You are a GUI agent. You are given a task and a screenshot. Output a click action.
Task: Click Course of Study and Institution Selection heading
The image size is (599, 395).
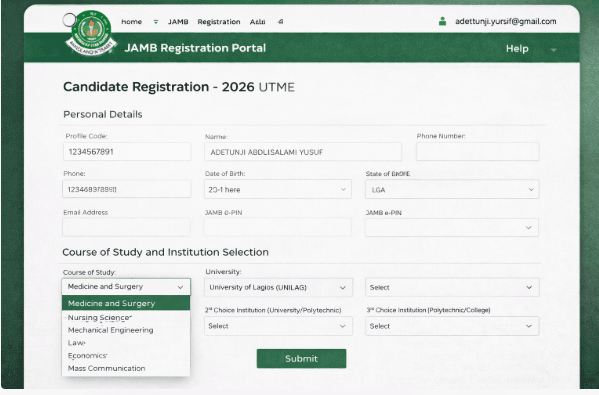point(165,252)
